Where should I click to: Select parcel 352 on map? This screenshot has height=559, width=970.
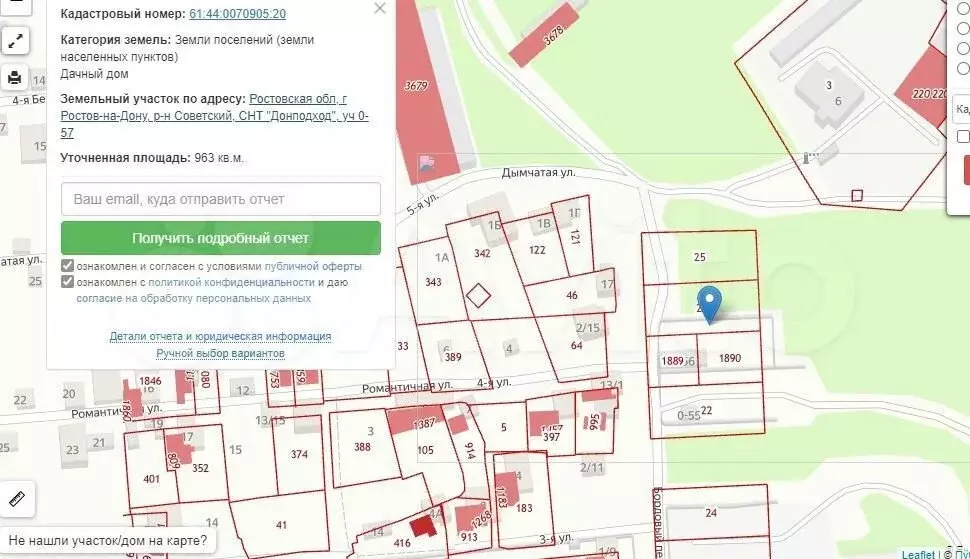coord(200,468)
